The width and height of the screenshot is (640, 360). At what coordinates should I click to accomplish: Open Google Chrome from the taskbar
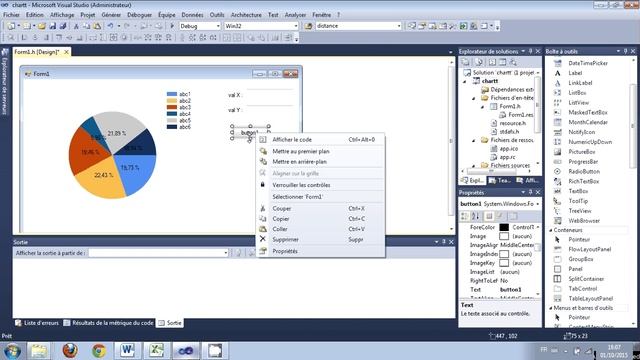click(x=99, y=350)
